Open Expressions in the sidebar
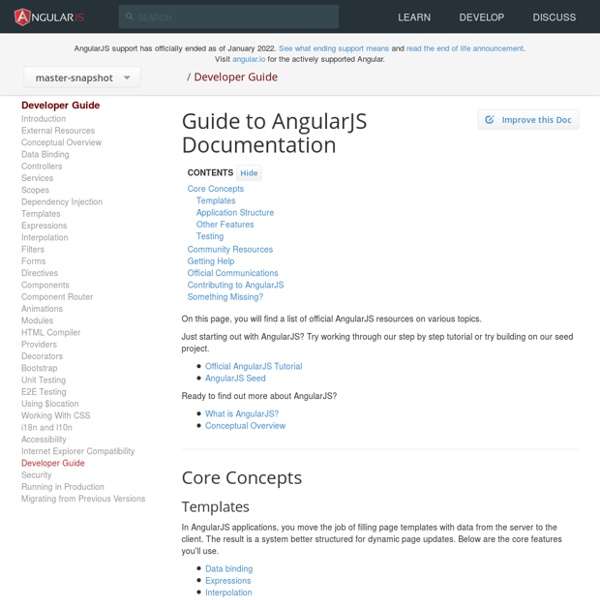 point(44,225)
